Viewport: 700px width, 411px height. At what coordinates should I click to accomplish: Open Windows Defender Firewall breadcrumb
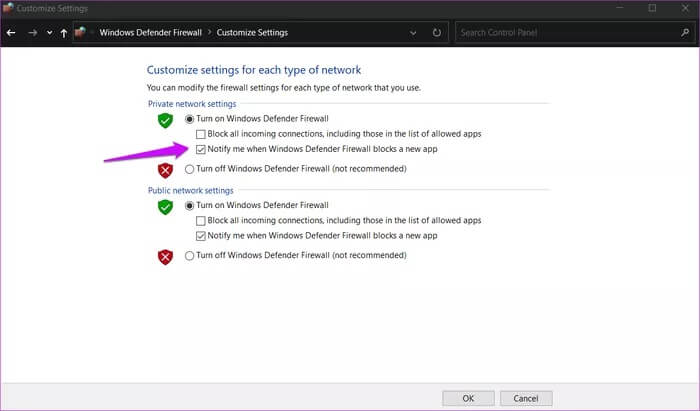click(x=150, y=33)
